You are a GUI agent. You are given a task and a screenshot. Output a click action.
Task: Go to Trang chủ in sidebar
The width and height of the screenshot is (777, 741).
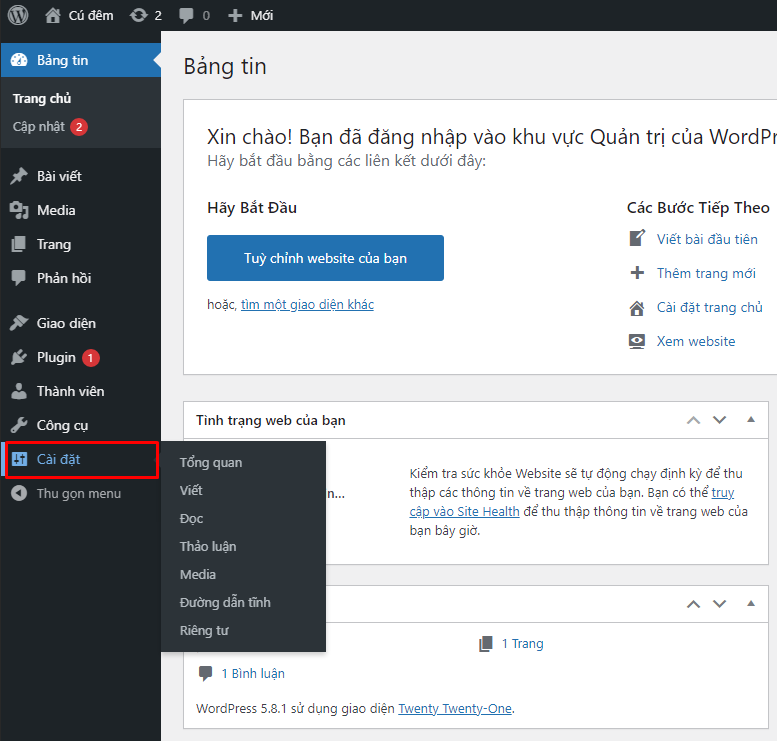[42, 99]
